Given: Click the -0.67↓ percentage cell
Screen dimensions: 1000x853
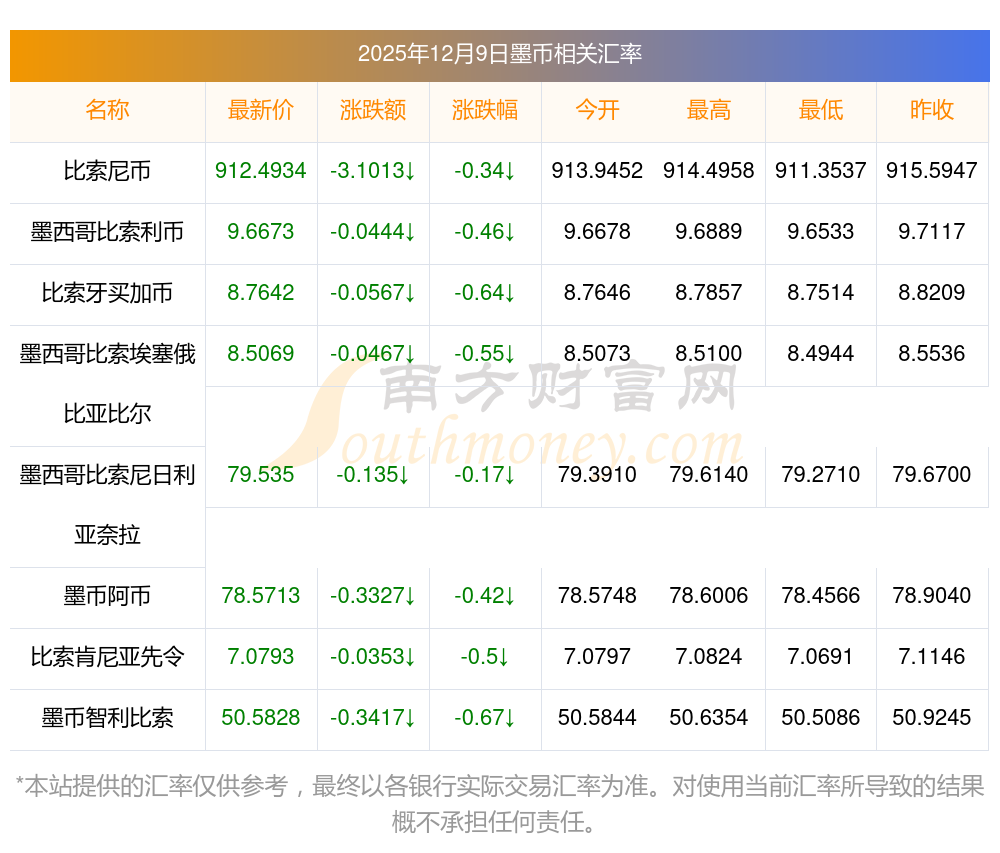Looking at the screenshot, I should tap(485, 718).
